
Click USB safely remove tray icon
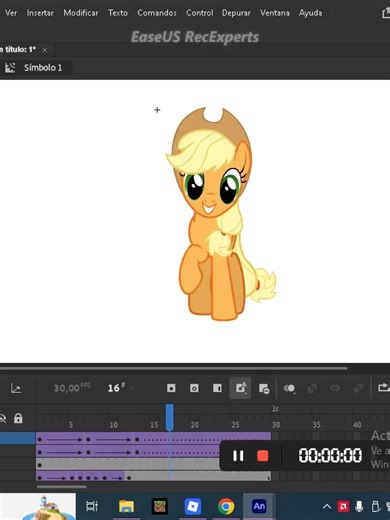375,507
